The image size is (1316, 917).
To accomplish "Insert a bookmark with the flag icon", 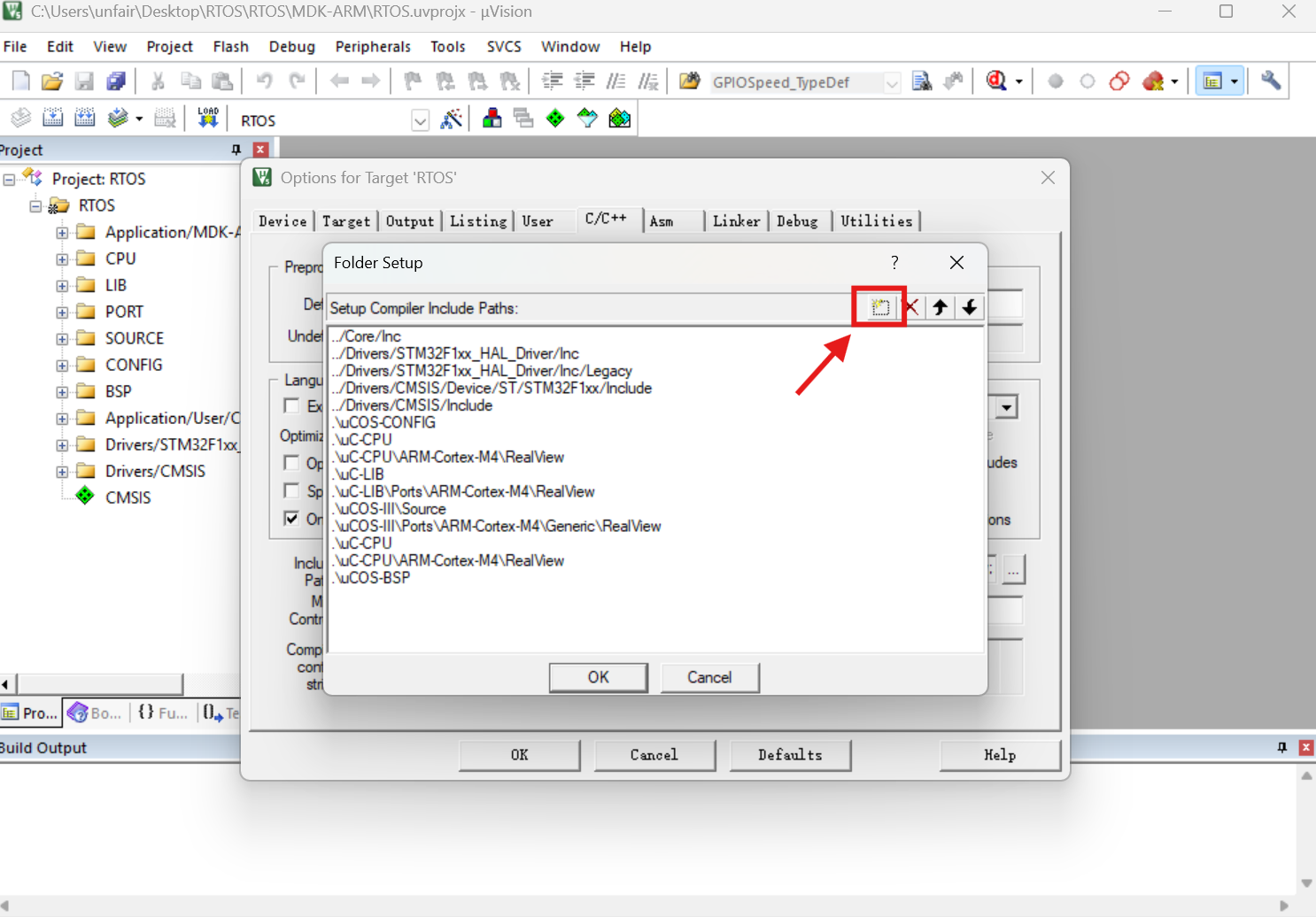I will tap(413, 81).
